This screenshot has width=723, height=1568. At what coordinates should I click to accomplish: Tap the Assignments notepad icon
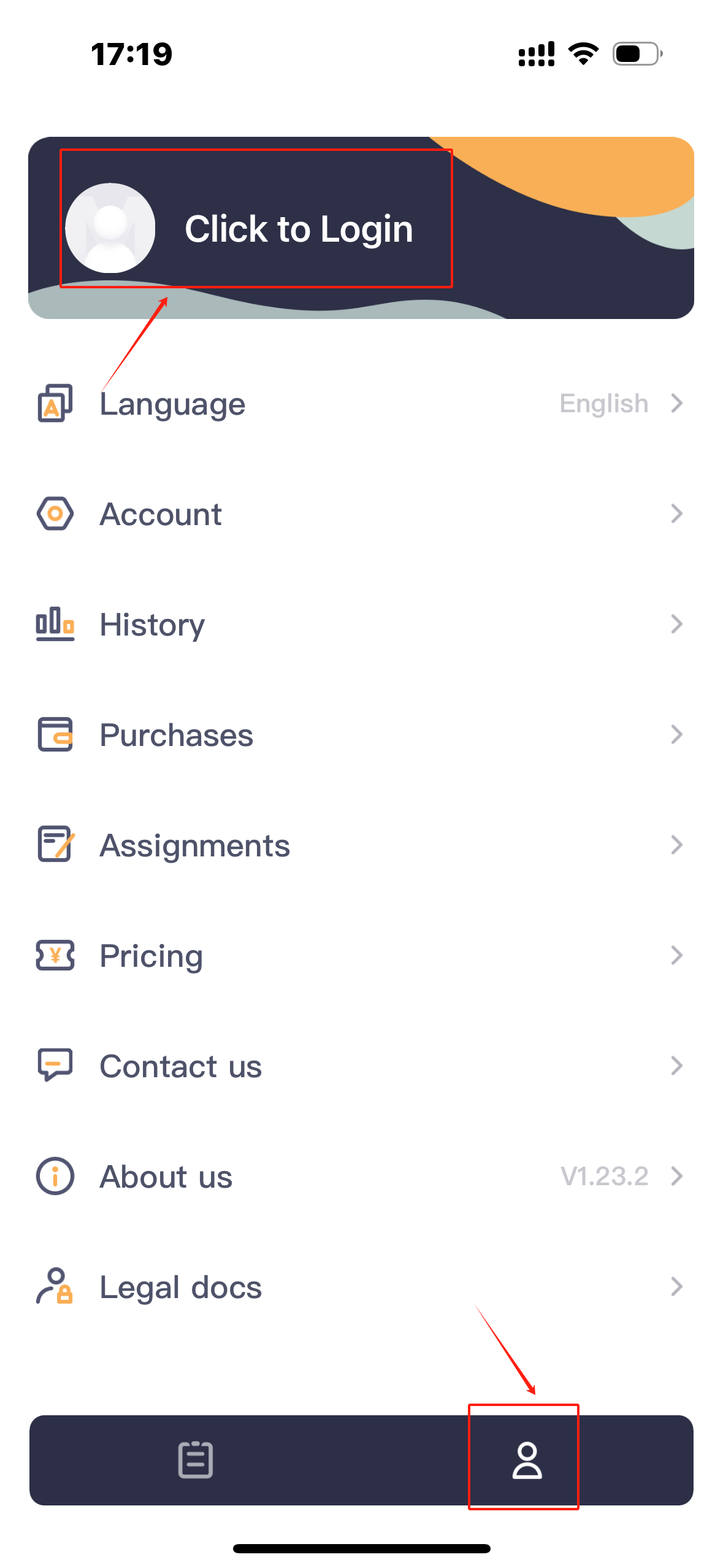tap(55, 845)
